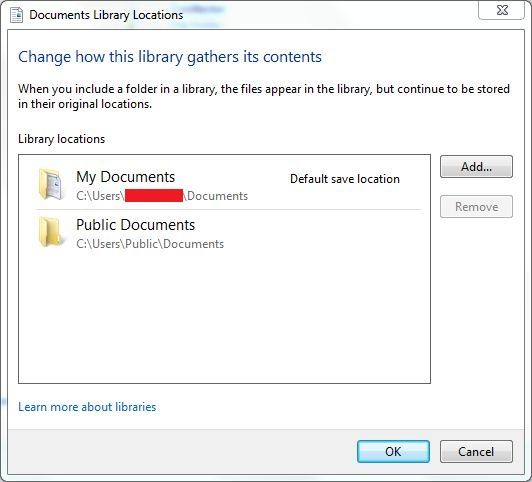Click the Documents Library Locations title text

106,15
